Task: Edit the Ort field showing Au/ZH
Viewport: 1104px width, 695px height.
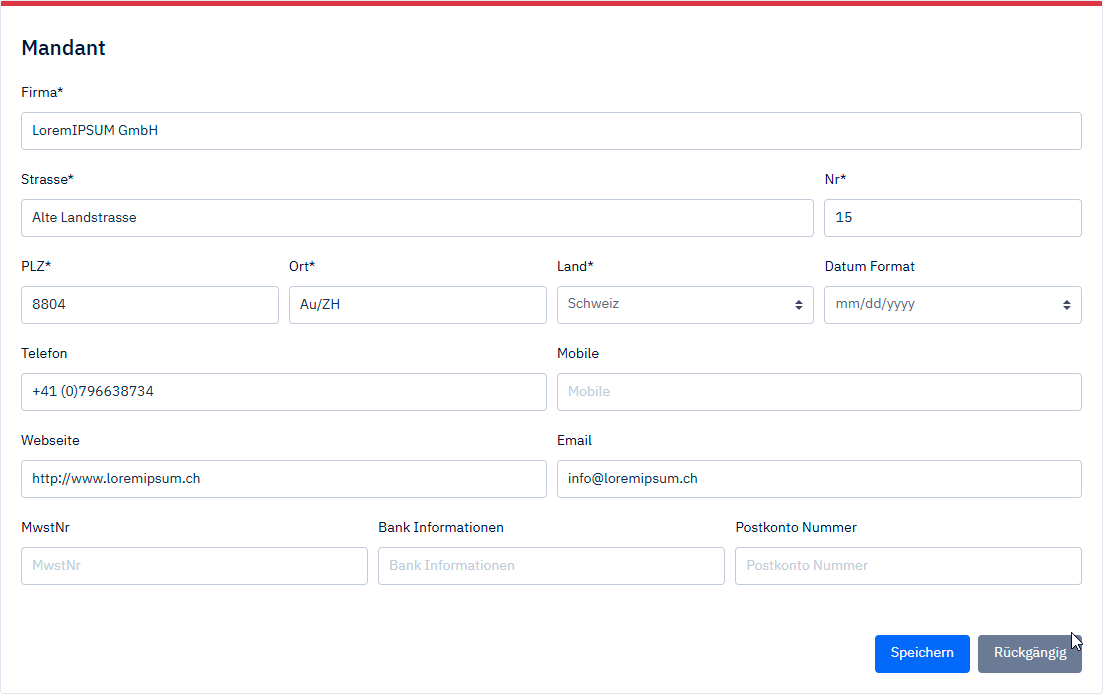Action: (416, 305)
